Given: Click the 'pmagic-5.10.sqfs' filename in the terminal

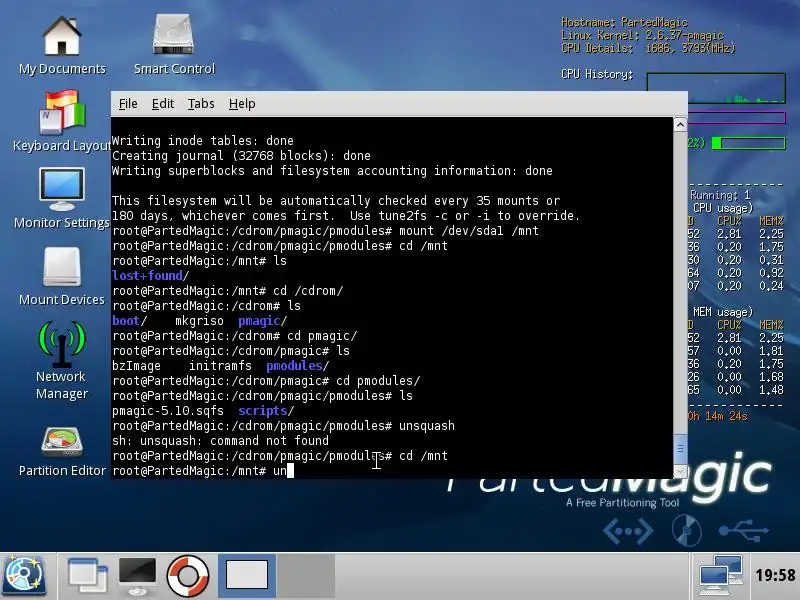Looking at the screenshot, I should pos(168,411).
